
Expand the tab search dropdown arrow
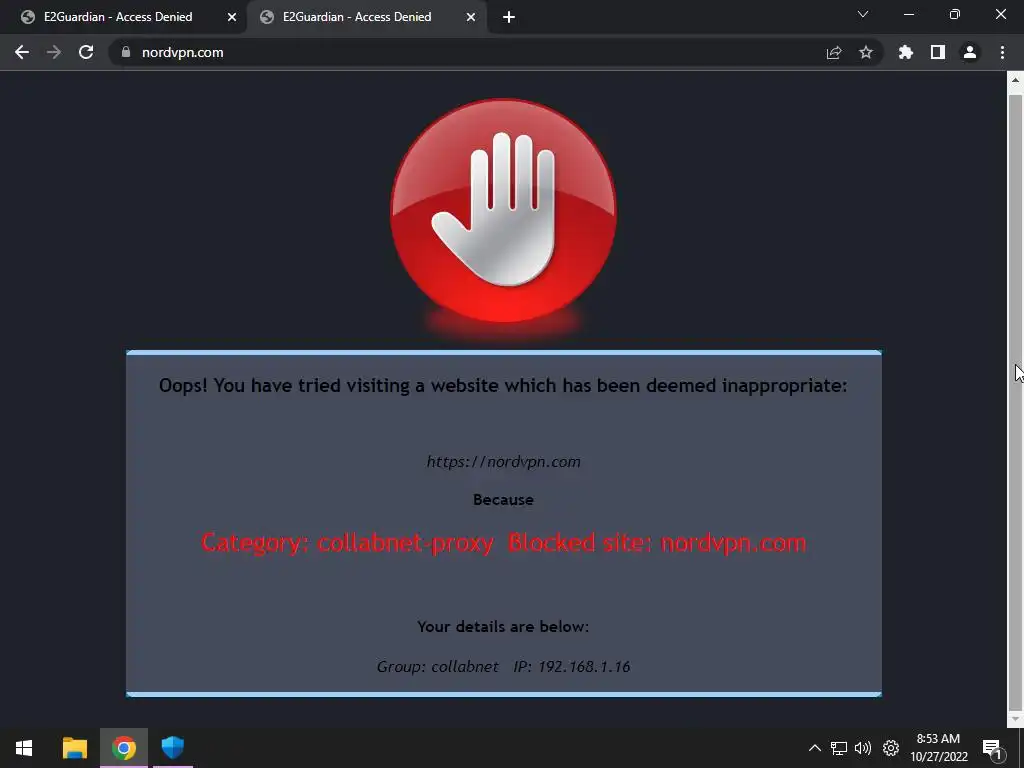click(863, 14)
